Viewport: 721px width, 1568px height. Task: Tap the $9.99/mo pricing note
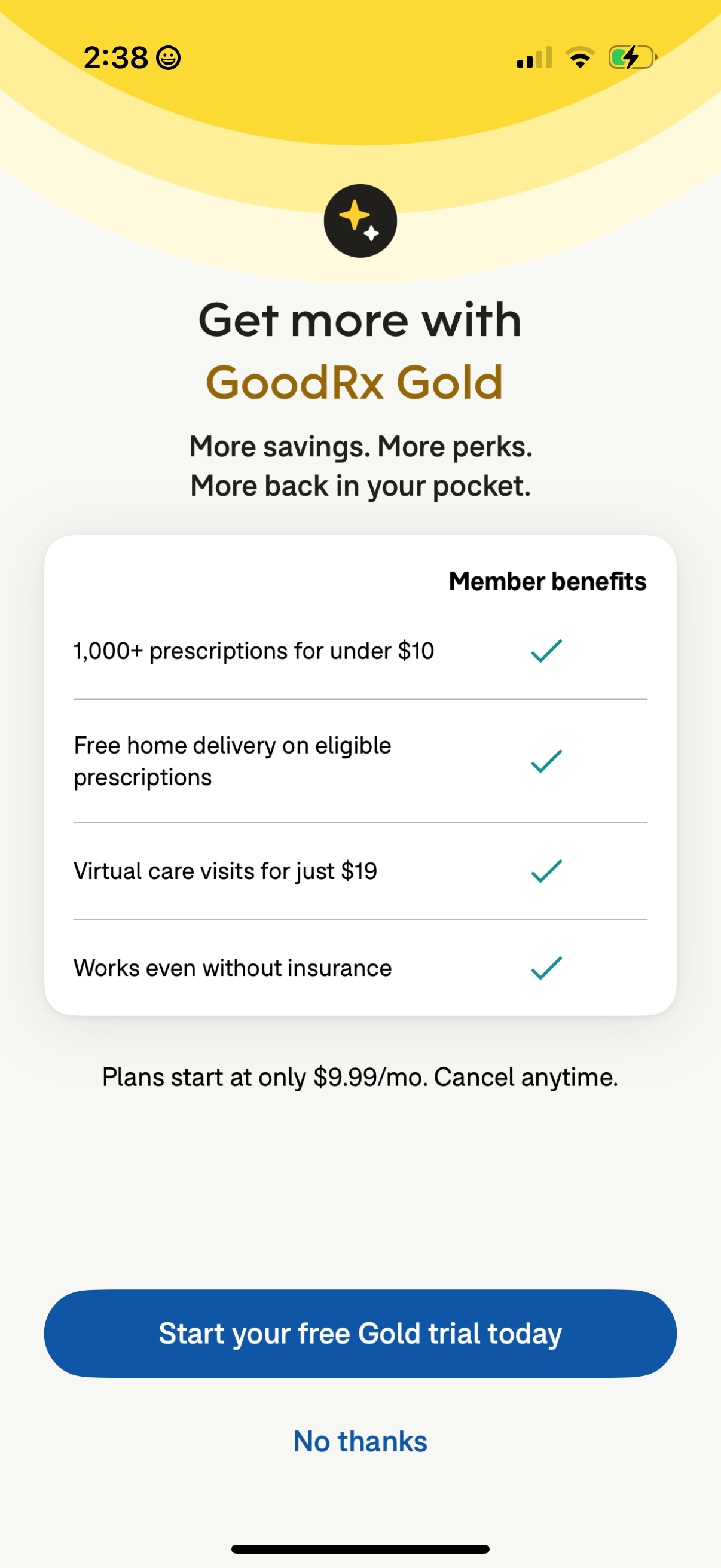click(x=360, y=1077)
